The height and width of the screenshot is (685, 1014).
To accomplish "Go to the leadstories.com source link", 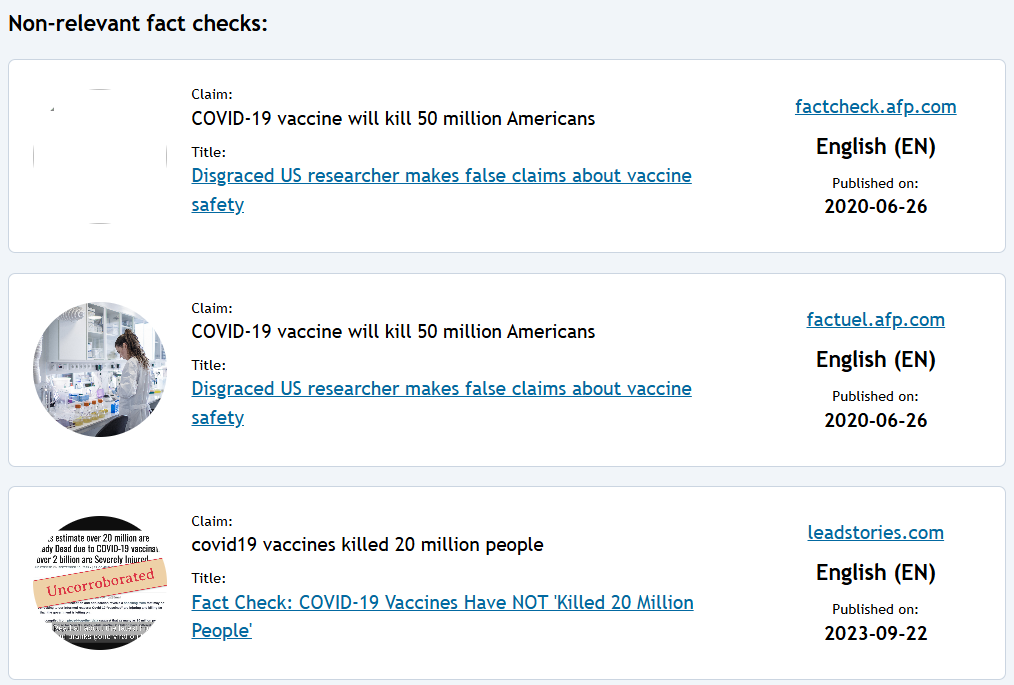I will [875, 533].
